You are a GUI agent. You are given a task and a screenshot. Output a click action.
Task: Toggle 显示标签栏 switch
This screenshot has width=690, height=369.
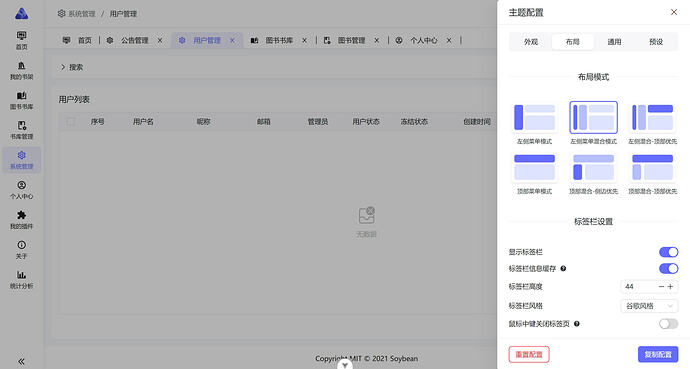point(668,252)
